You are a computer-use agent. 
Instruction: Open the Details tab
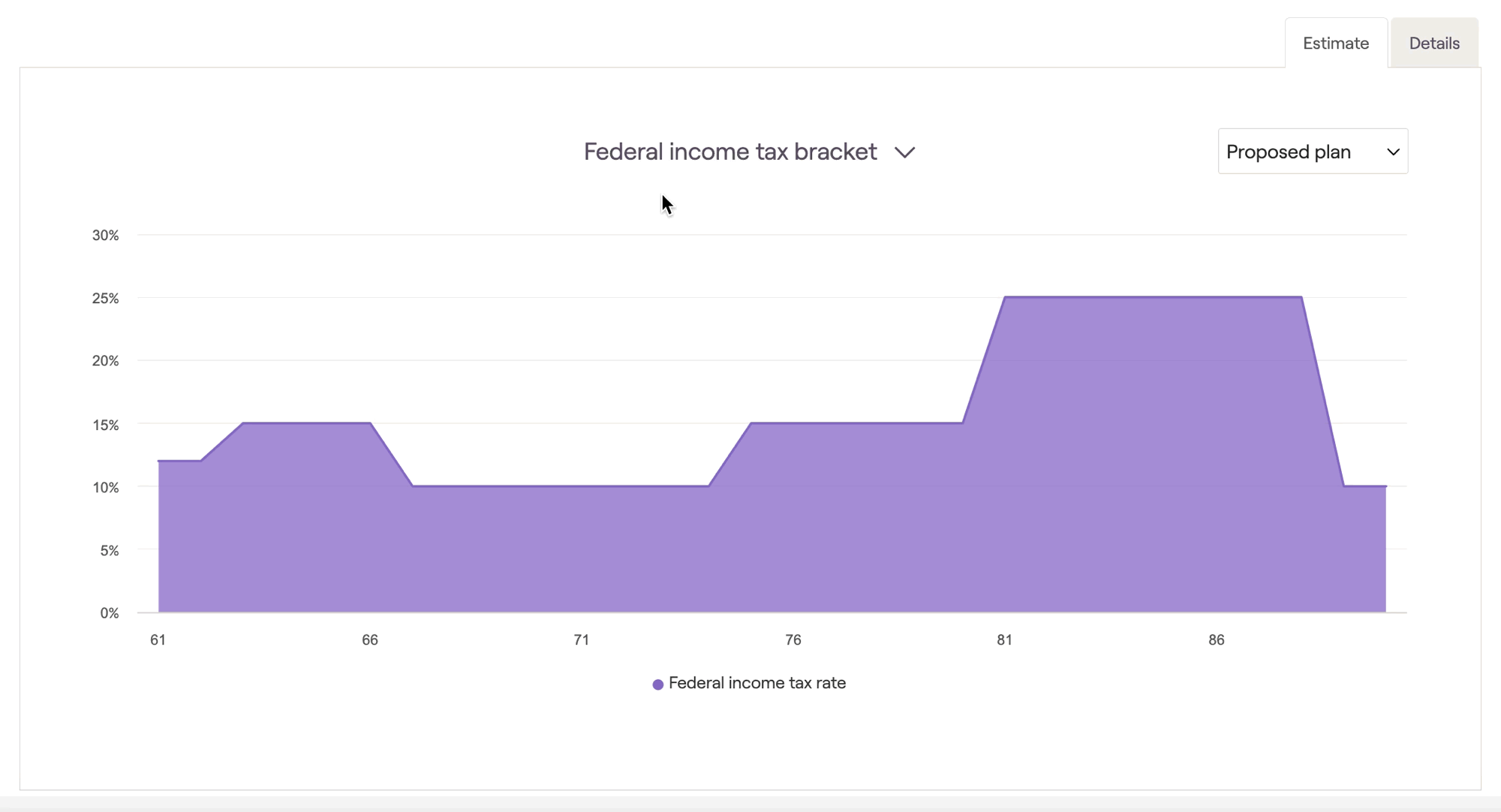[1433, 44]
